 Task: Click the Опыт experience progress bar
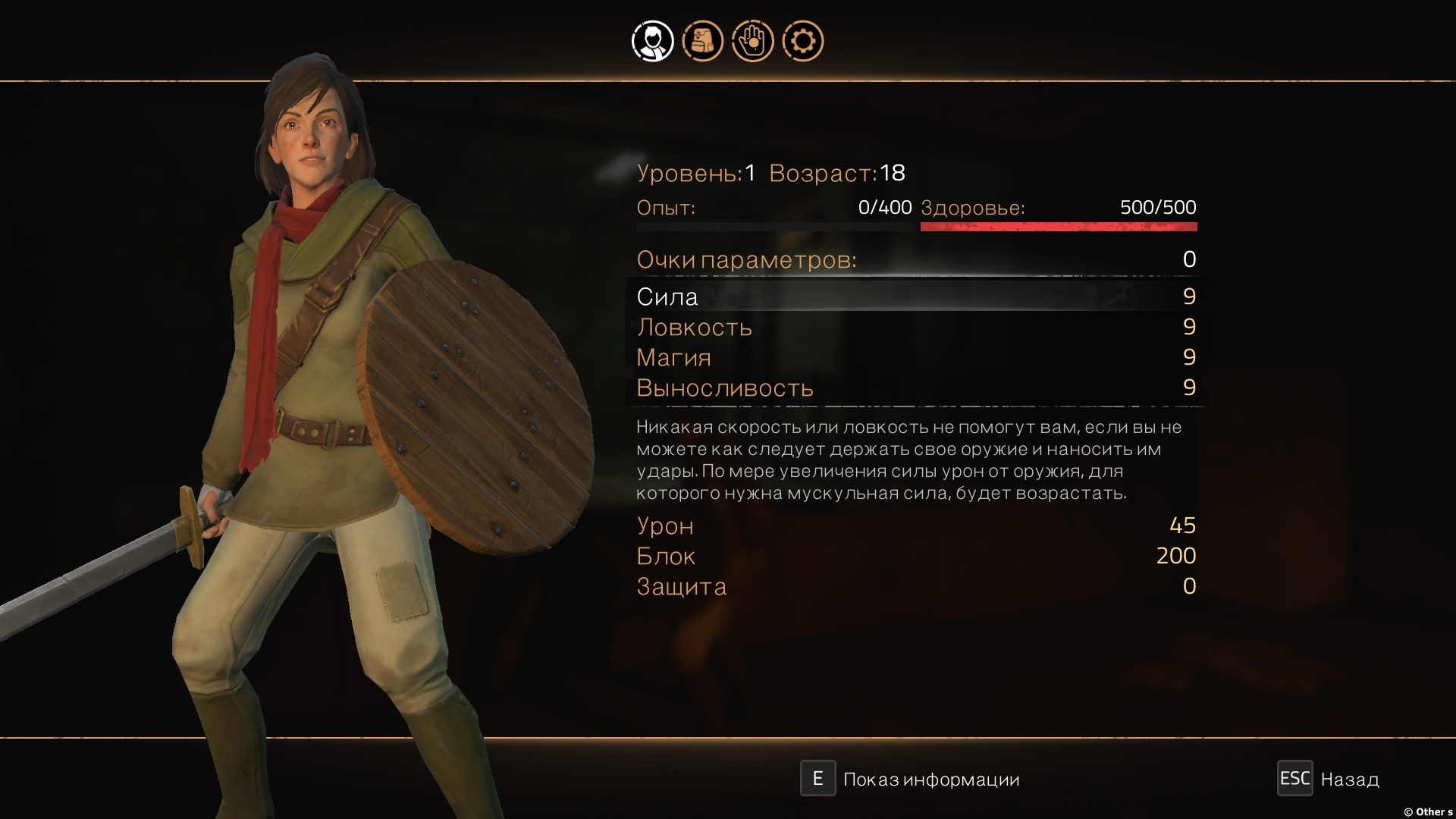(773, 227)
